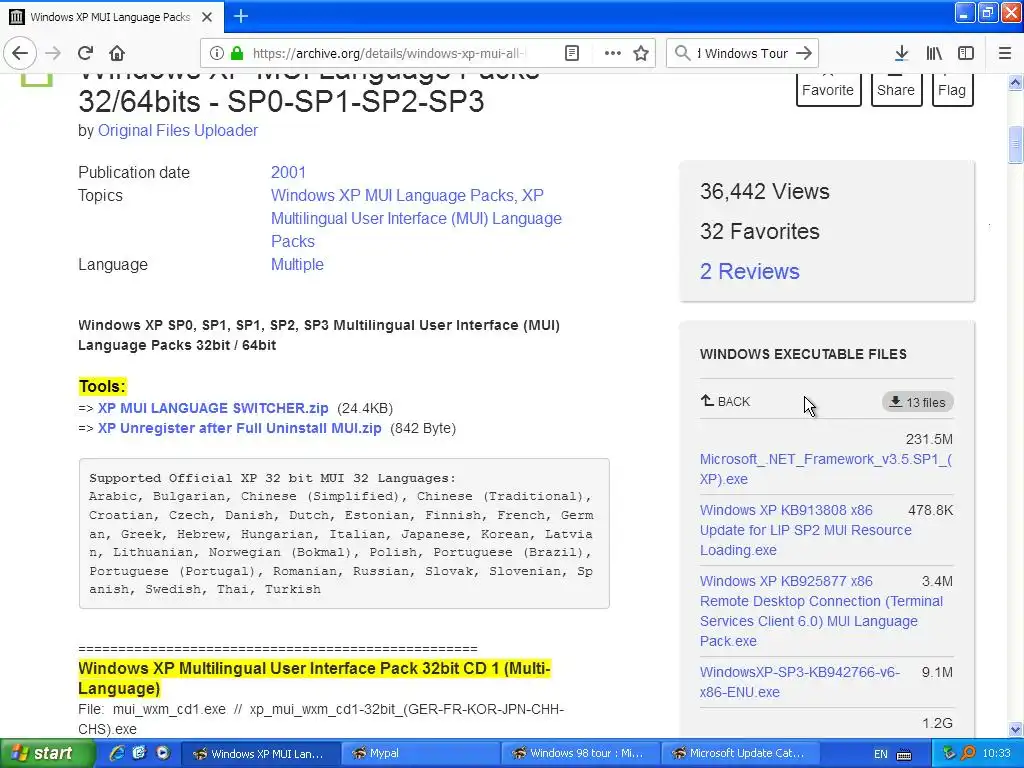
Task: Close the Windows XP MUI Language Packs tab
Action: [x=206, y=17]
